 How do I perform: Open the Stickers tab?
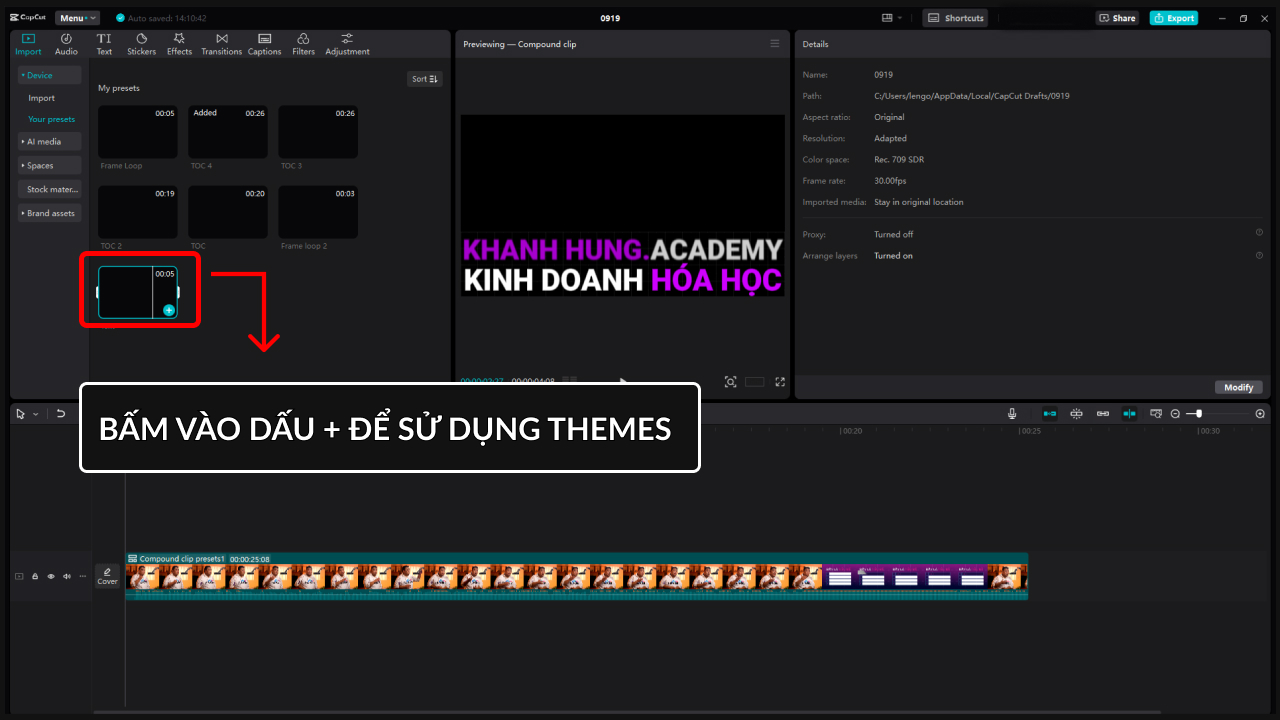pos(141,44)
